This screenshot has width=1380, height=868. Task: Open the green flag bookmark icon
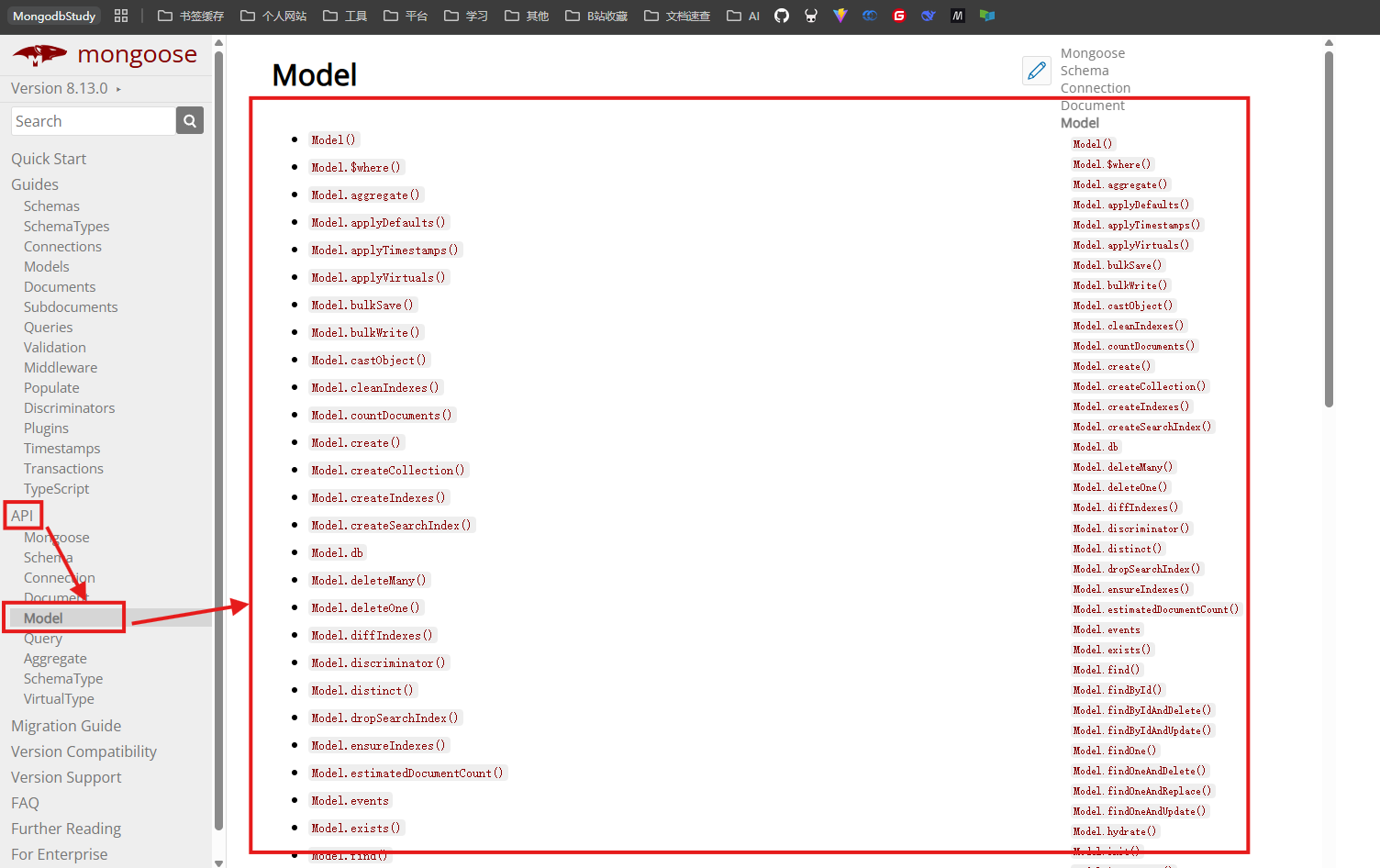point(987,16)
